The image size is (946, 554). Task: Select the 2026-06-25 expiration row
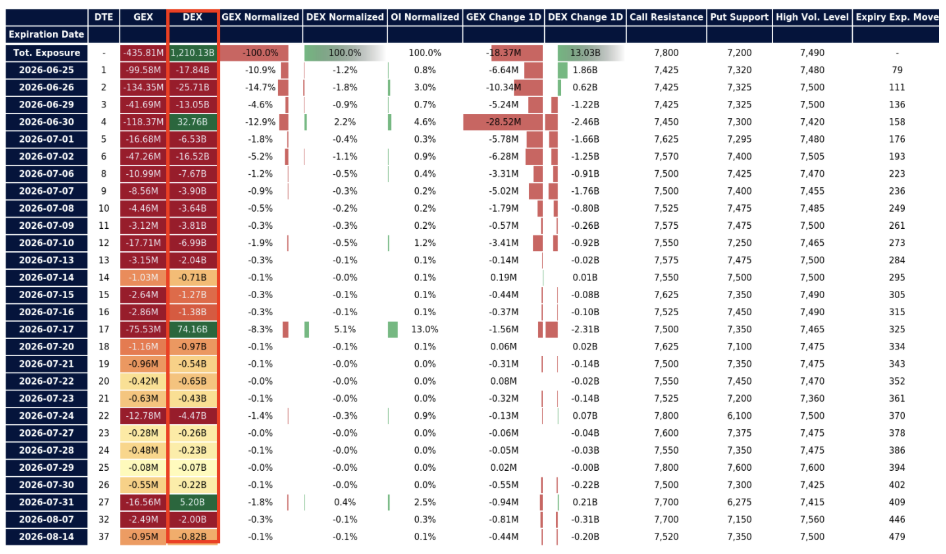click(46, 70)
